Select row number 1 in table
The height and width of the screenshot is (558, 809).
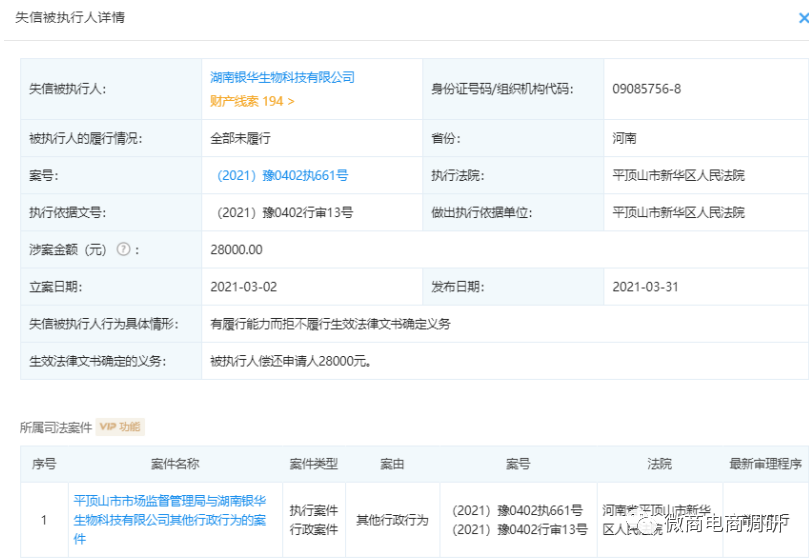coord(44,520)
